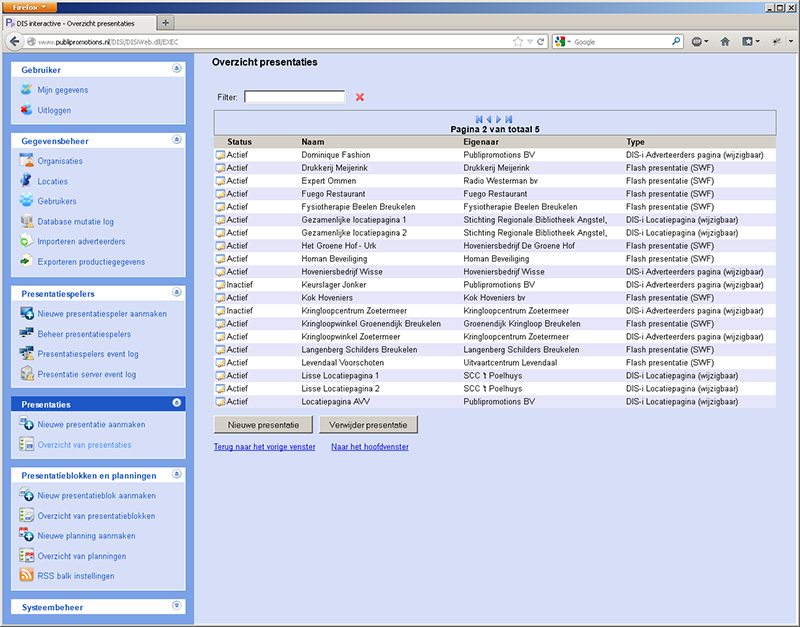Click the Nieuwe presentatie button

pyautogui.click(x=263, y=425)
